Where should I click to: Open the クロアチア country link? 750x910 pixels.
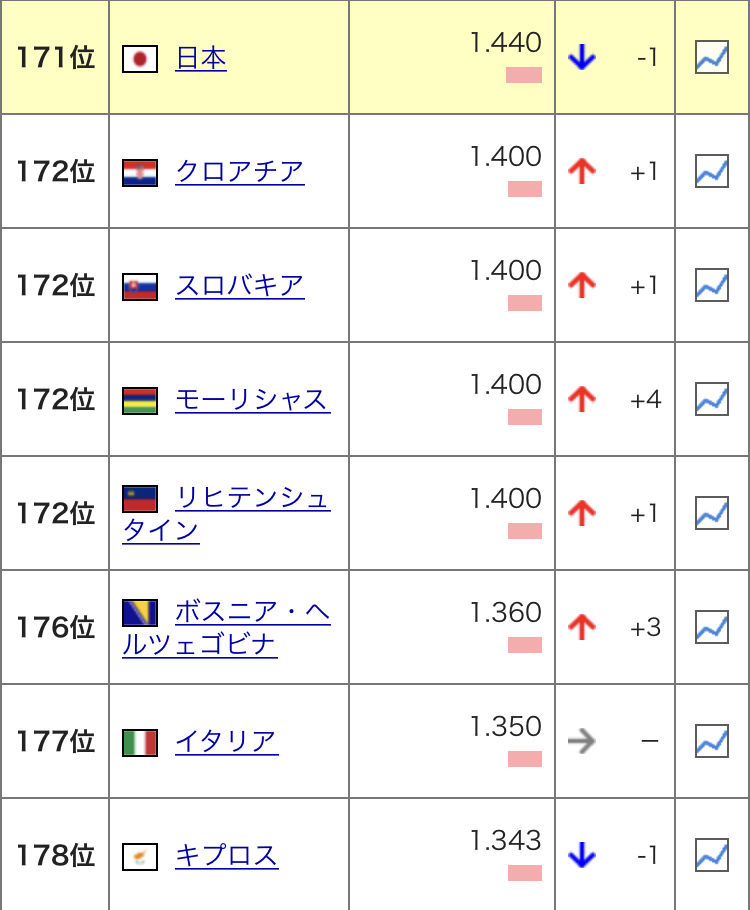240,172
